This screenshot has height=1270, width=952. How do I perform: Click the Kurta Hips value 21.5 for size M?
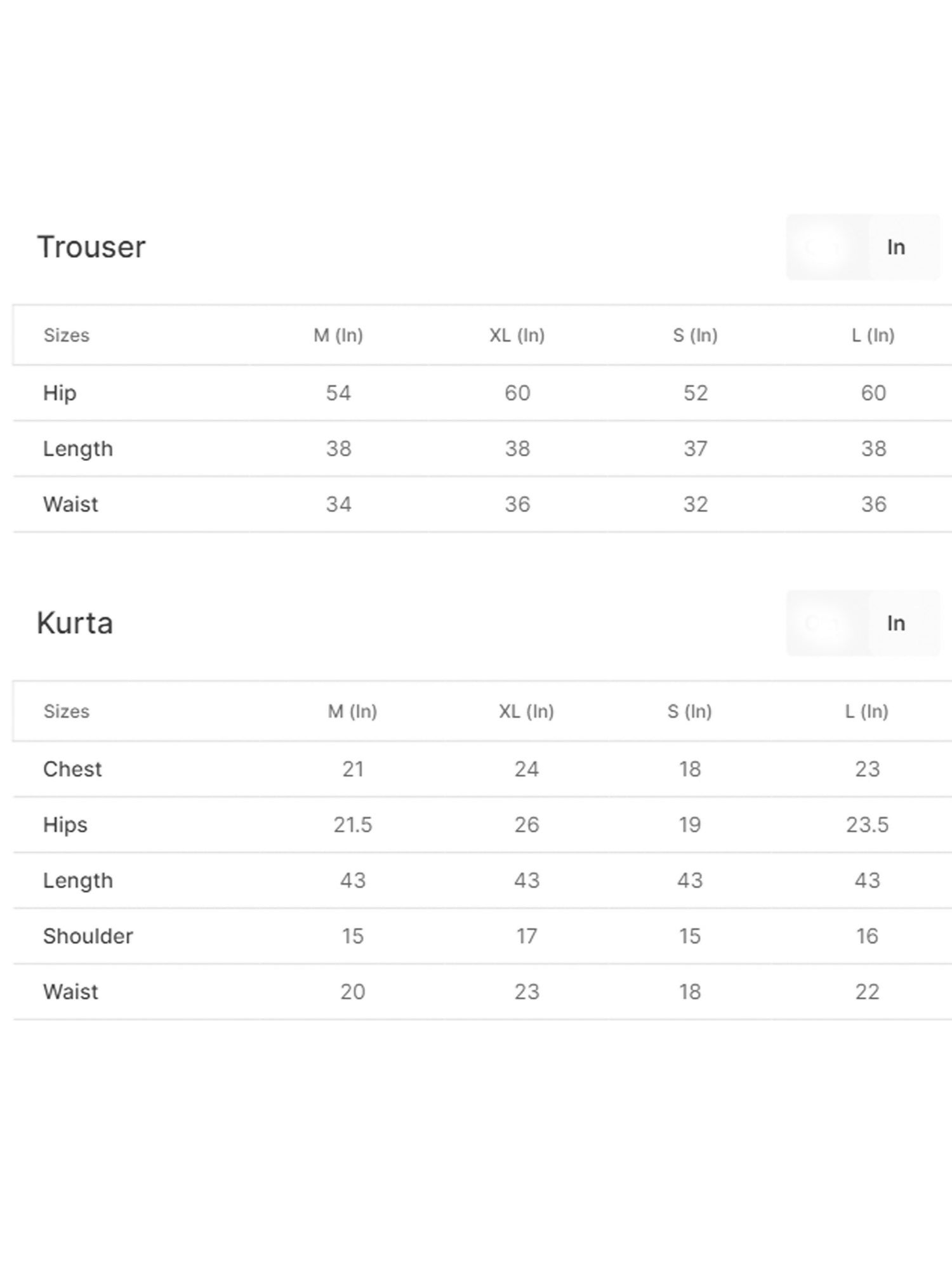[353, 825]
